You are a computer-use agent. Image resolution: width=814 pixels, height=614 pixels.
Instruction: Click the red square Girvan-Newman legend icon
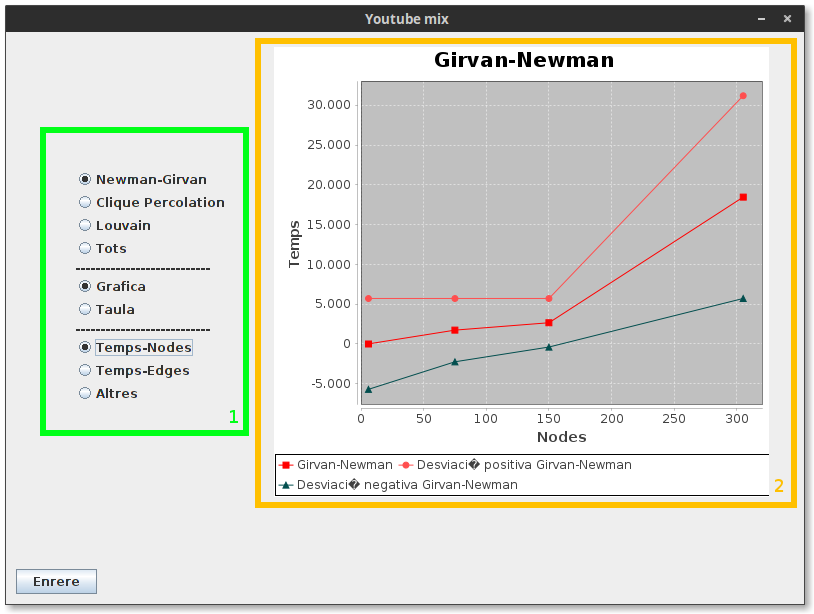click(286, 465)
